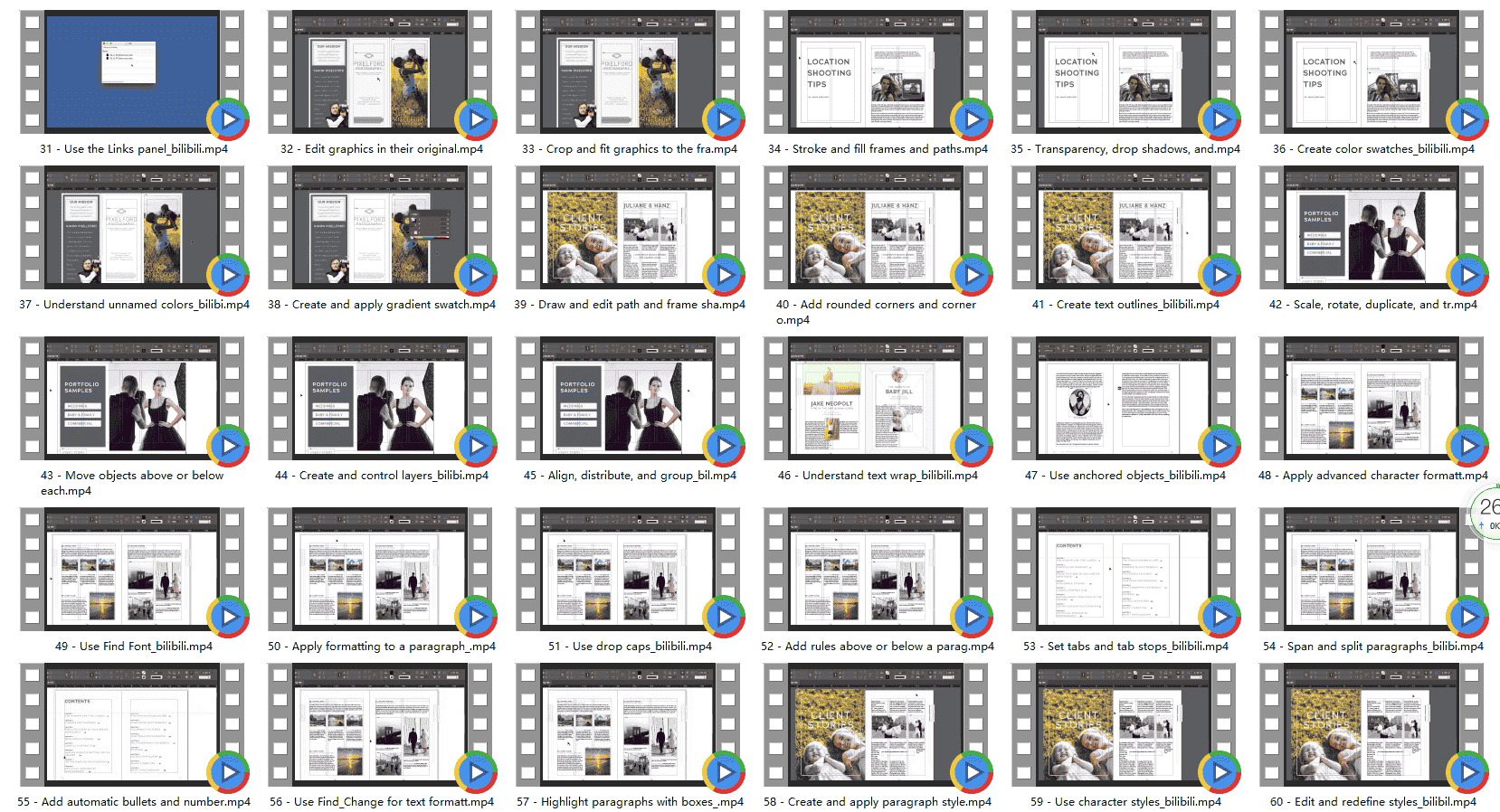Select the thumbnail of video 31 Use the Links panel
Image resolution: width=1500 pixels, height=812 pixels.
click(132, 72)
